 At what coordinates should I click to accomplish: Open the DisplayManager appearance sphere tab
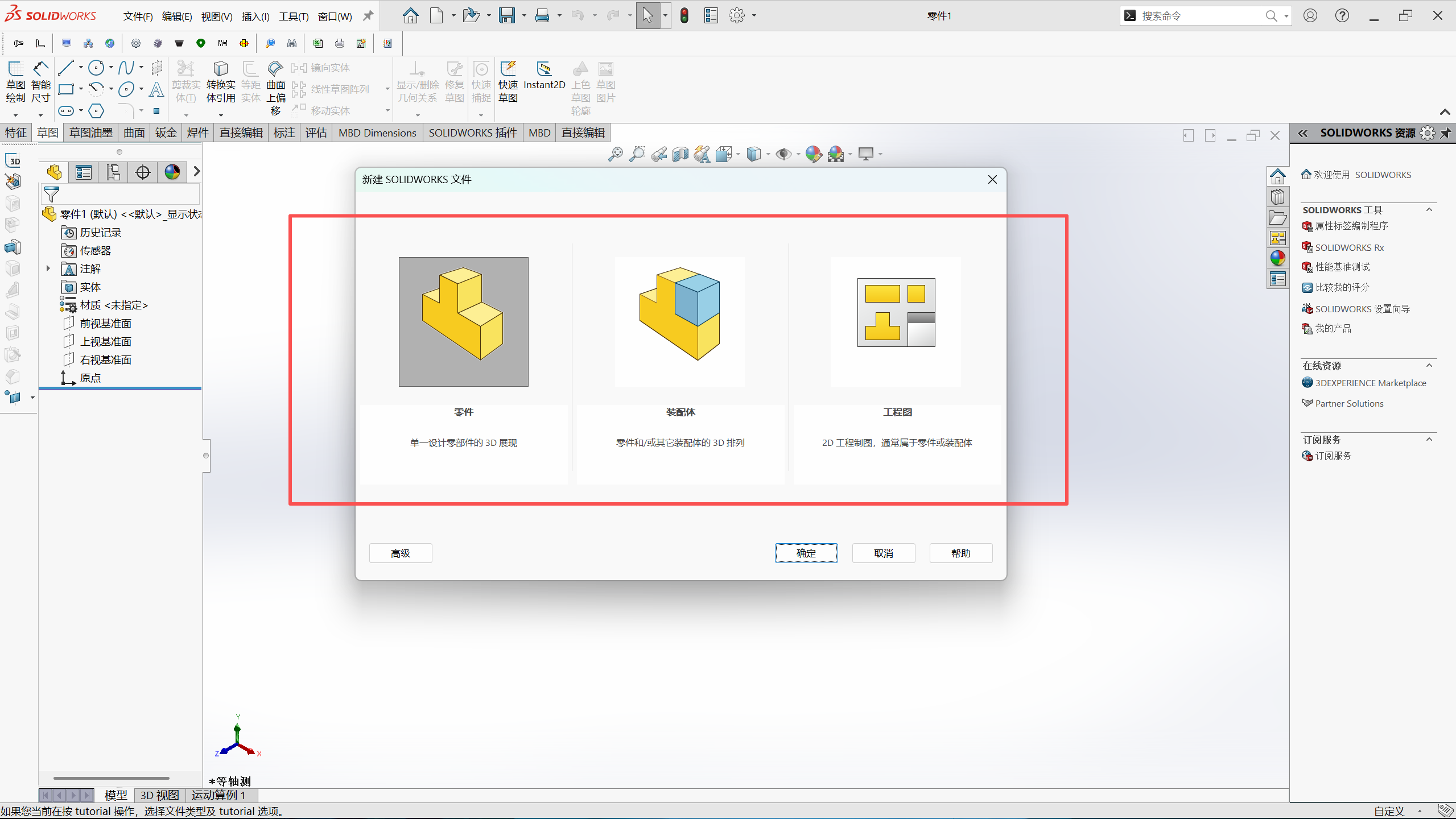[172, 172]
